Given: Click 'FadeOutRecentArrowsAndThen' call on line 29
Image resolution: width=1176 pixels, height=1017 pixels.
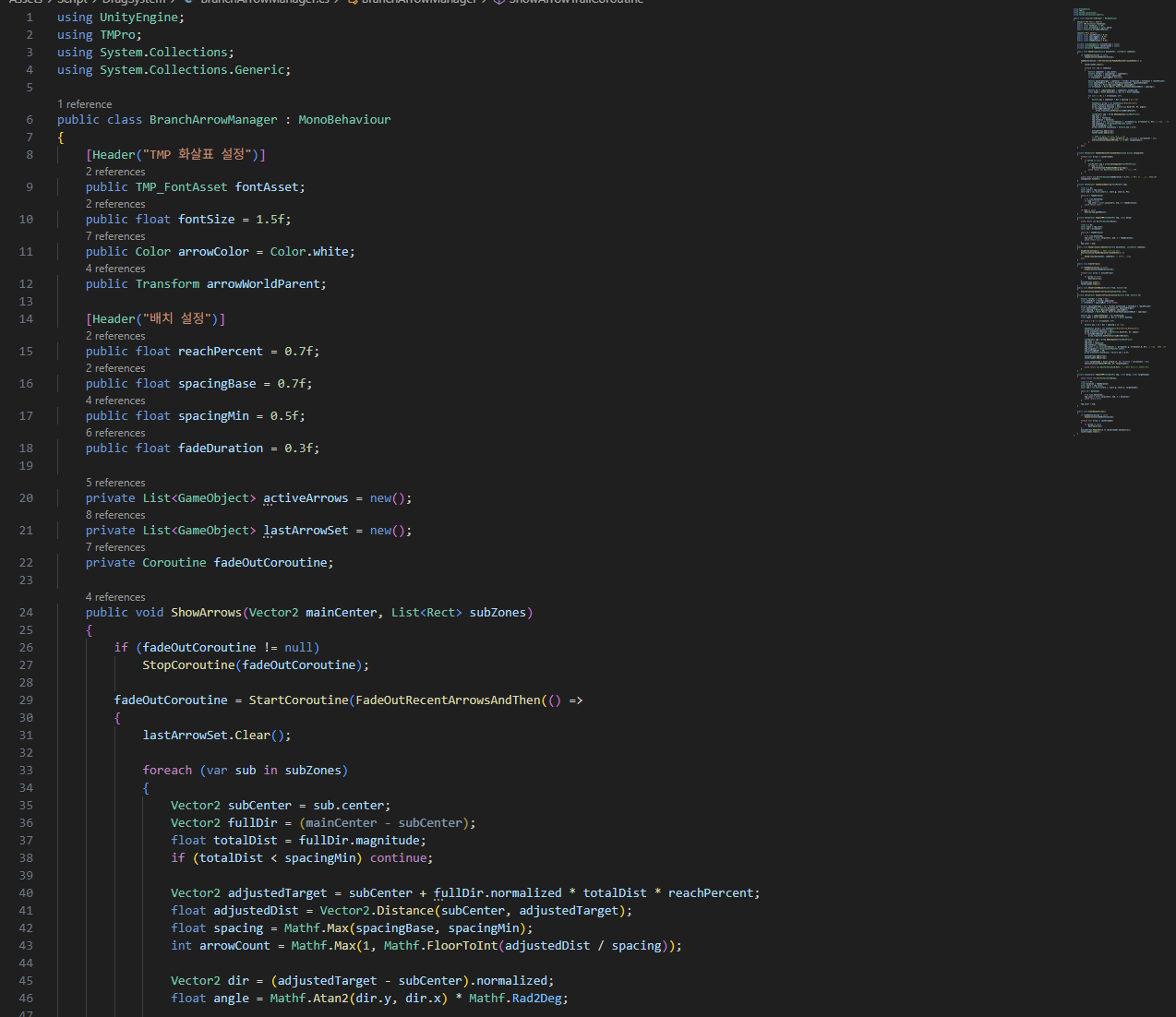Looking at the screenshot, I should coord(448,700).
